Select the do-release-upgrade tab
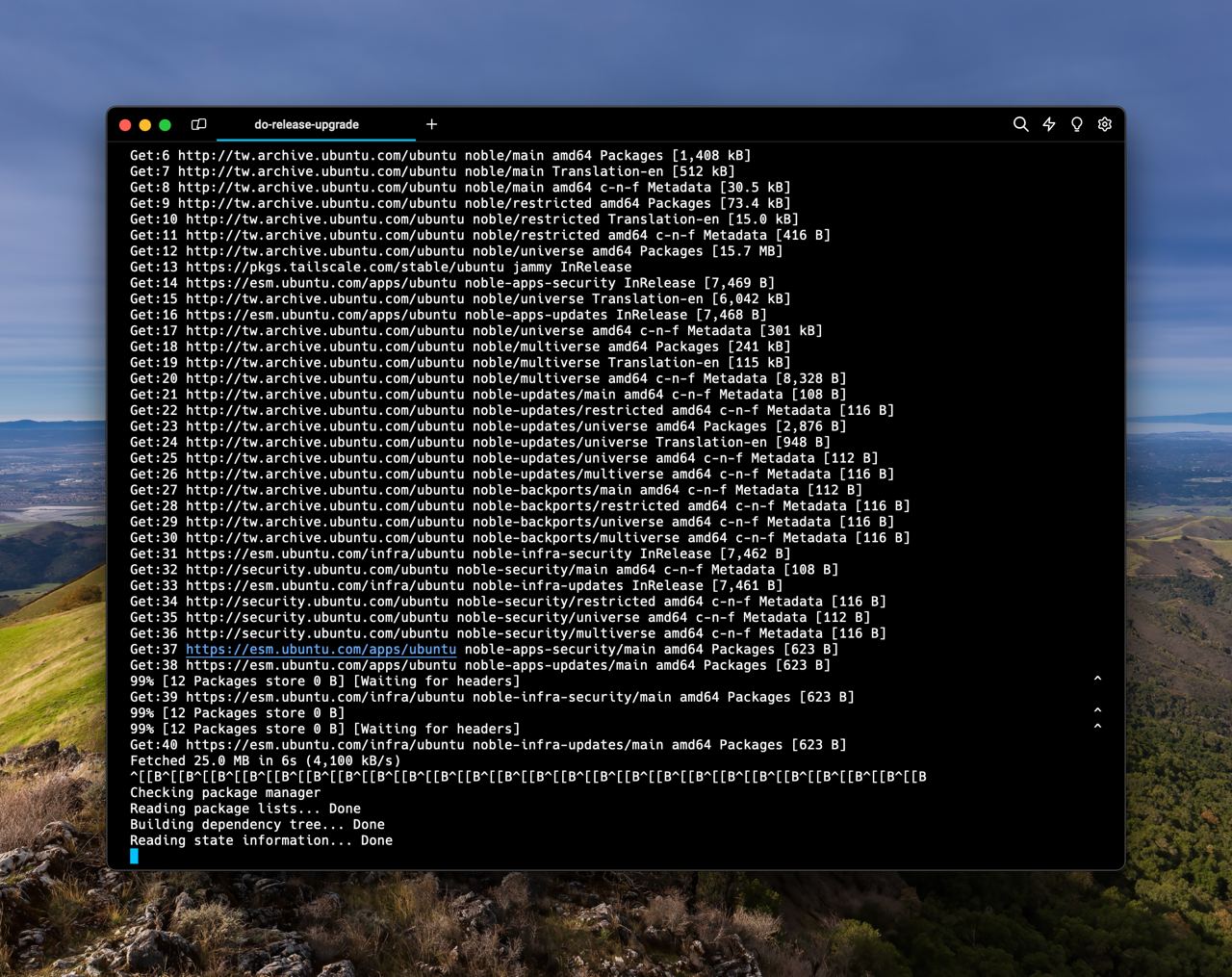The height and width of the screenshot is (977, 1232). (306, 124)
